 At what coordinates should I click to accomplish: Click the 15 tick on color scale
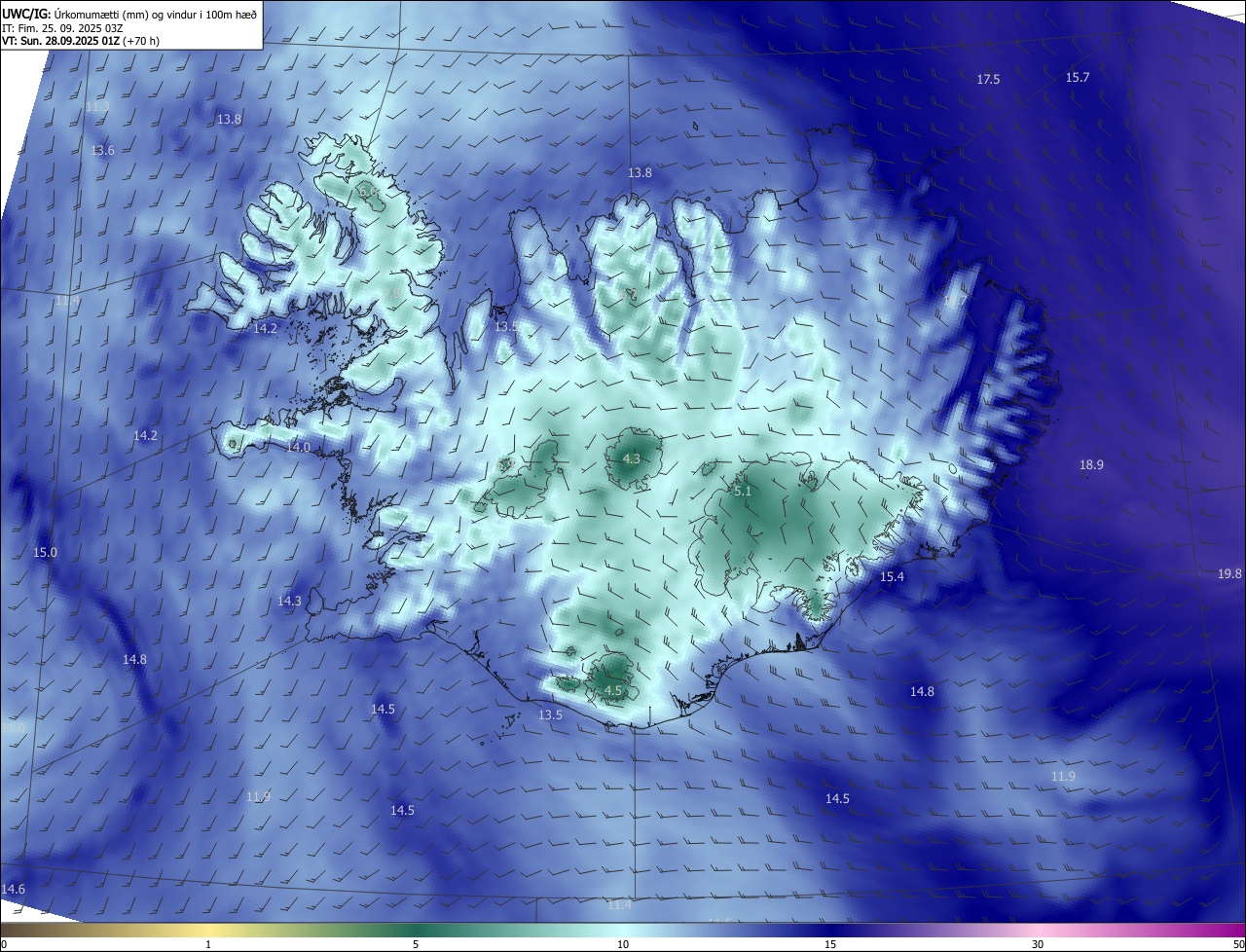click(x=830, y=944)
